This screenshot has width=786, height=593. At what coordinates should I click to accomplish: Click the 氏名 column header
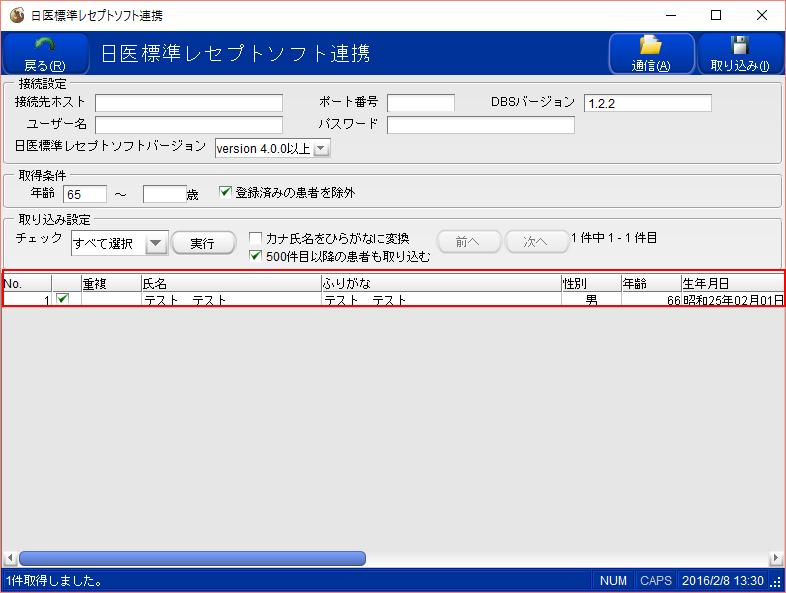click(x=231, y=284)
